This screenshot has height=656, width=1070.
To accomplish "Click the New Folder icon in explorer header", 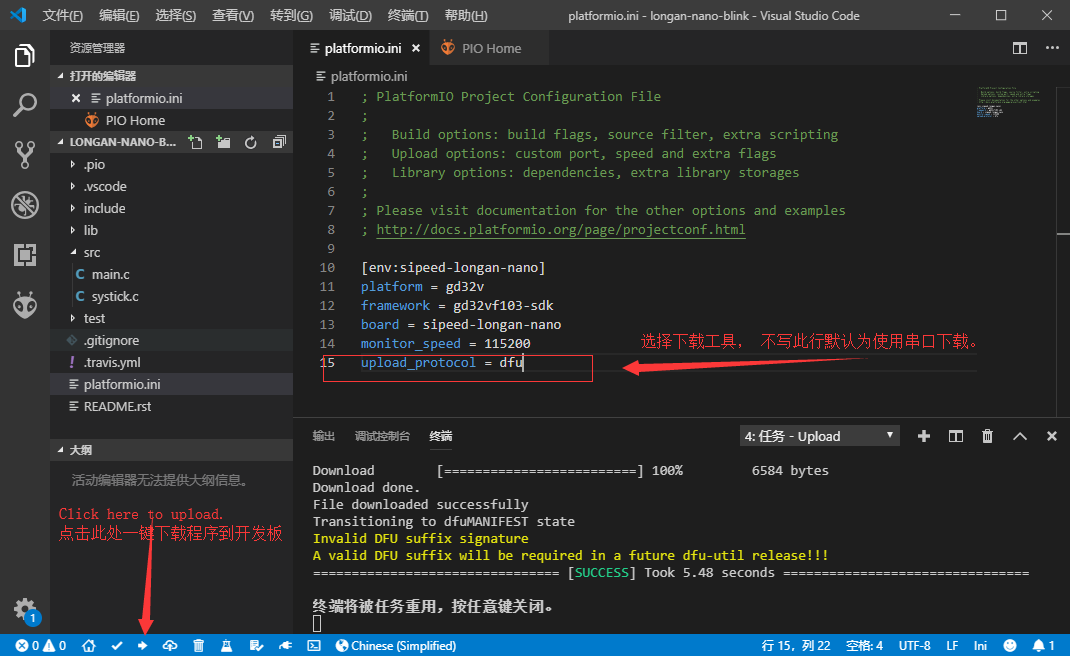I will click(x=223, y=142).
